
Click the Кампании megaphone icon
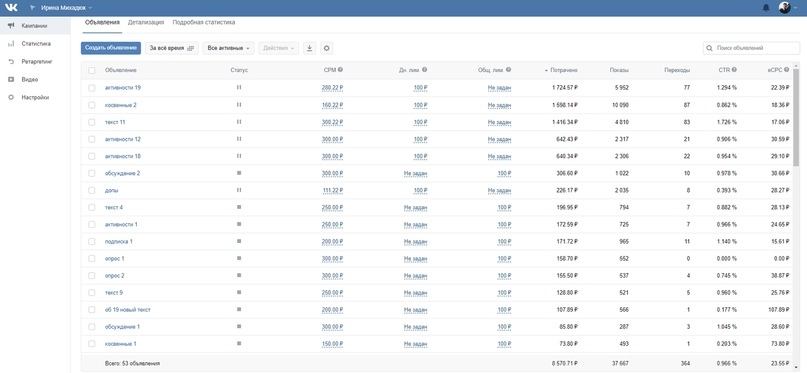(x=11, y=26)
